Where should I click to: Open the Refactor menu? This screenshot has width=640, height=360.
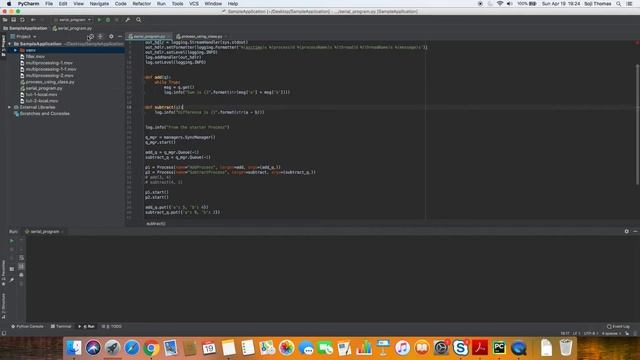tap(142, 4)
